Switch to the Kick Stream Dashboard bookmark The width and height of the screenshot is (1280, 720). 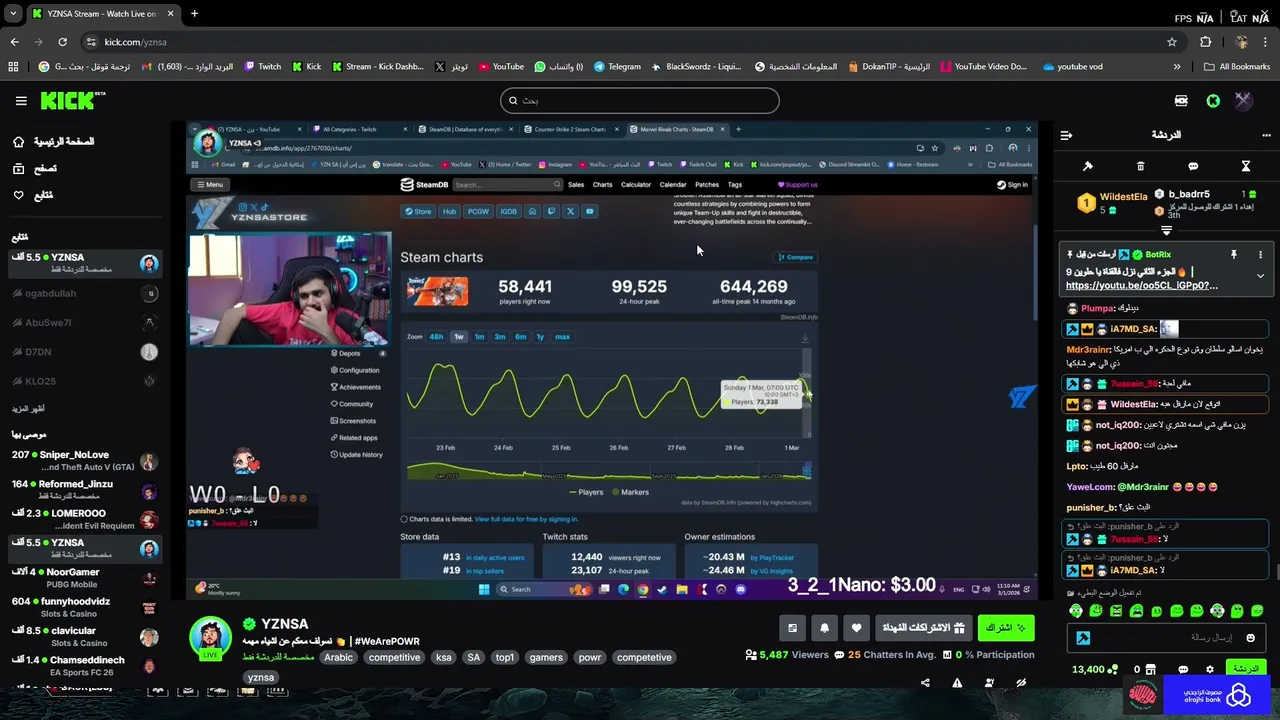pos(377,67)
